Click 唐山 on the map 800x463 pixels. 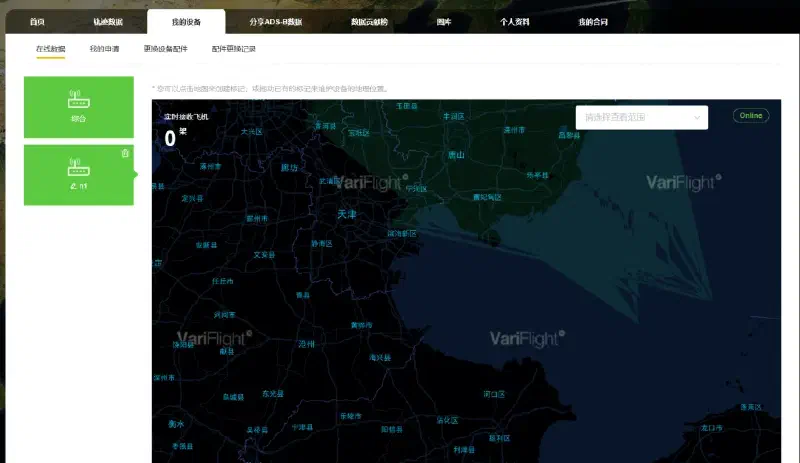click(x=456, y=155)
